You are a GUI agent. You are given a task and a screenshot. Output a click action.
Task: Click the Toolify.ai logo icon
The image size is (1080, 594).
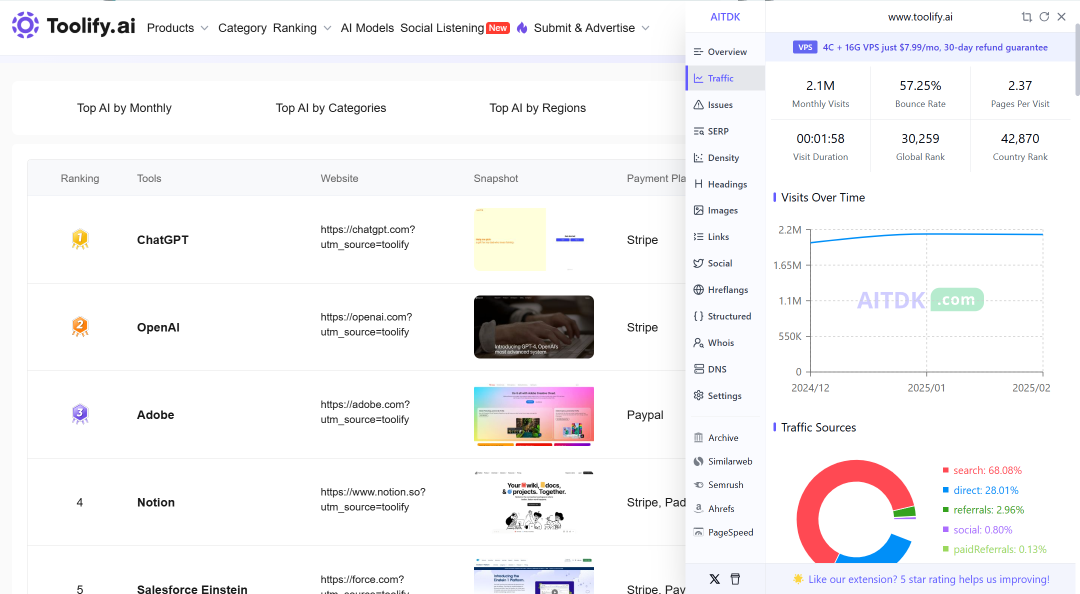25,25
